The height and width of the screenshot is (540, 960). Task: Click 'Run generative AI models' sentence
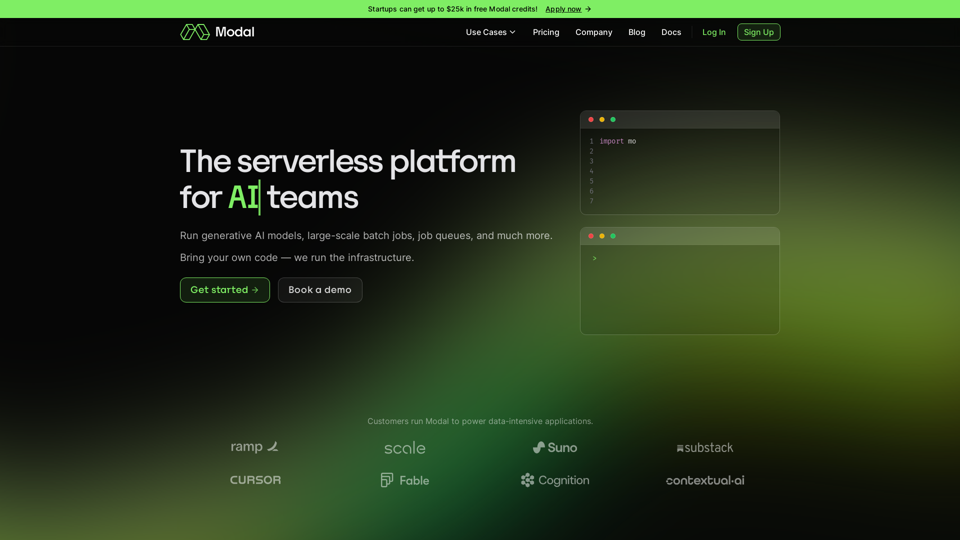click(366, 236)
